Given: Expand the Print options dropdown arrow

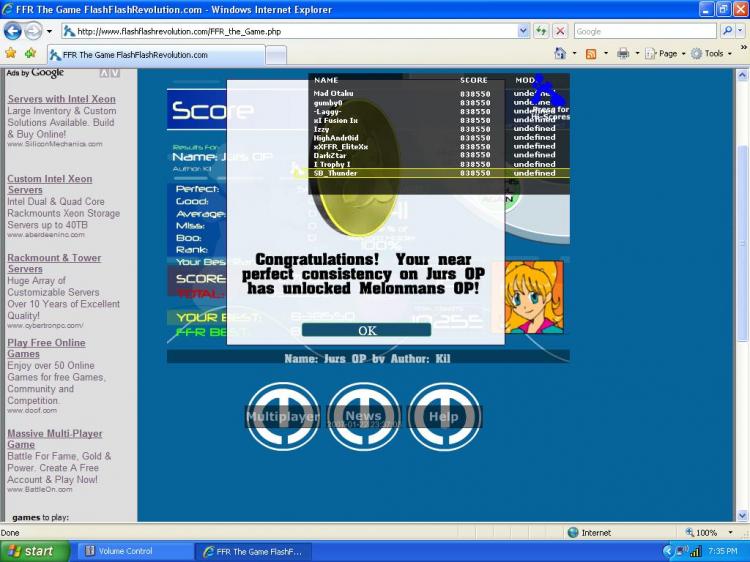Looking at the screenshot, I should 637,54.
